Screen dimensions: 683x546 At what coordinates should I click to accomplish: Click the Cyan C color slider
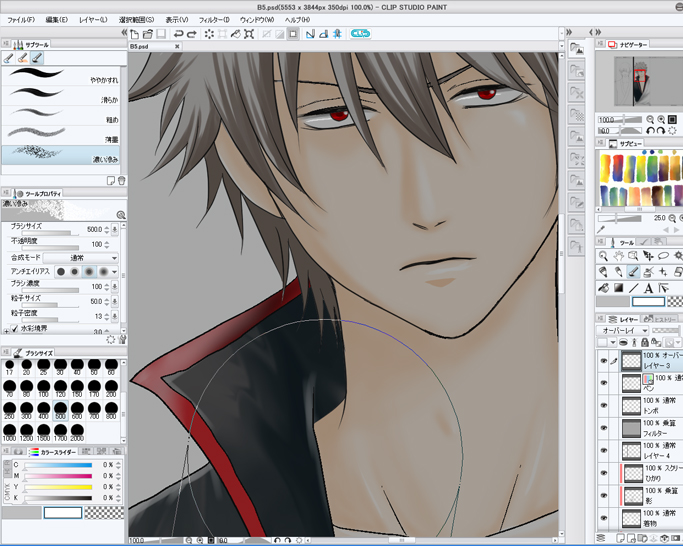[58, 465]
